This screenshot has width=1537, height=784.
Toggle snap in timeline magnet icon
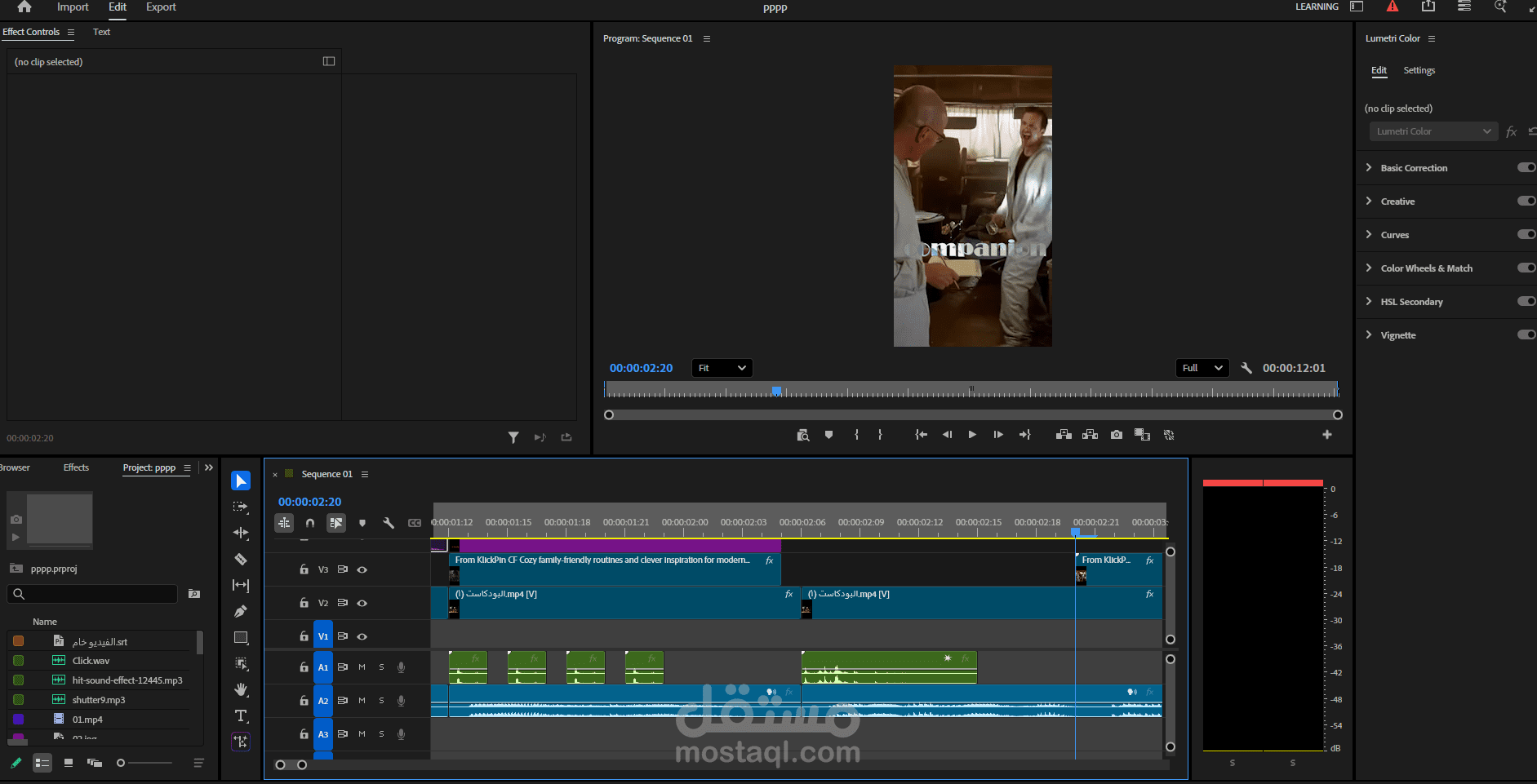coord(310,523)
